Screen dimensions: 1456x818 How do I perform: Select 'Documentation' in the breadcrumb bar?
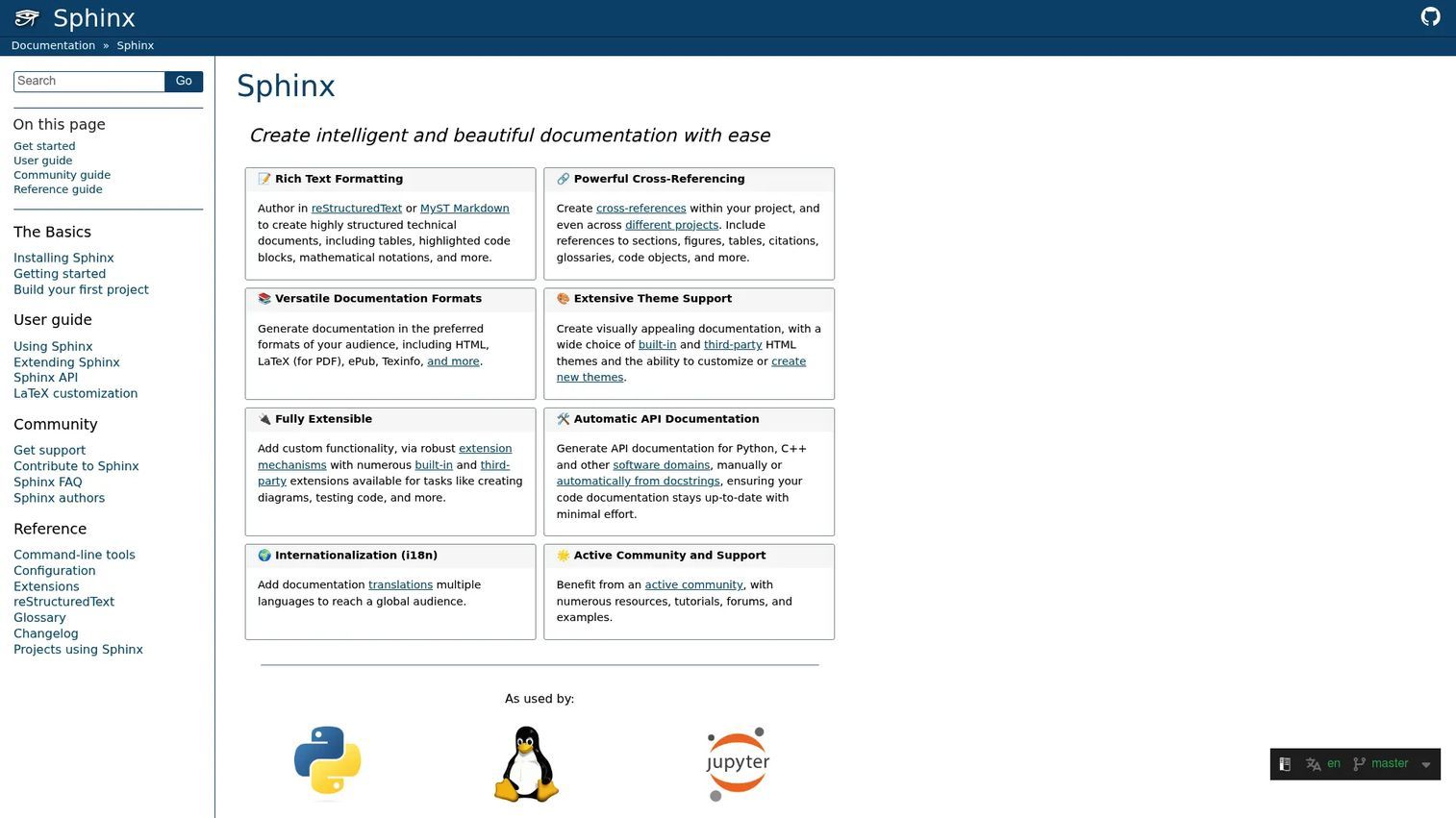(x=53, y=46)
